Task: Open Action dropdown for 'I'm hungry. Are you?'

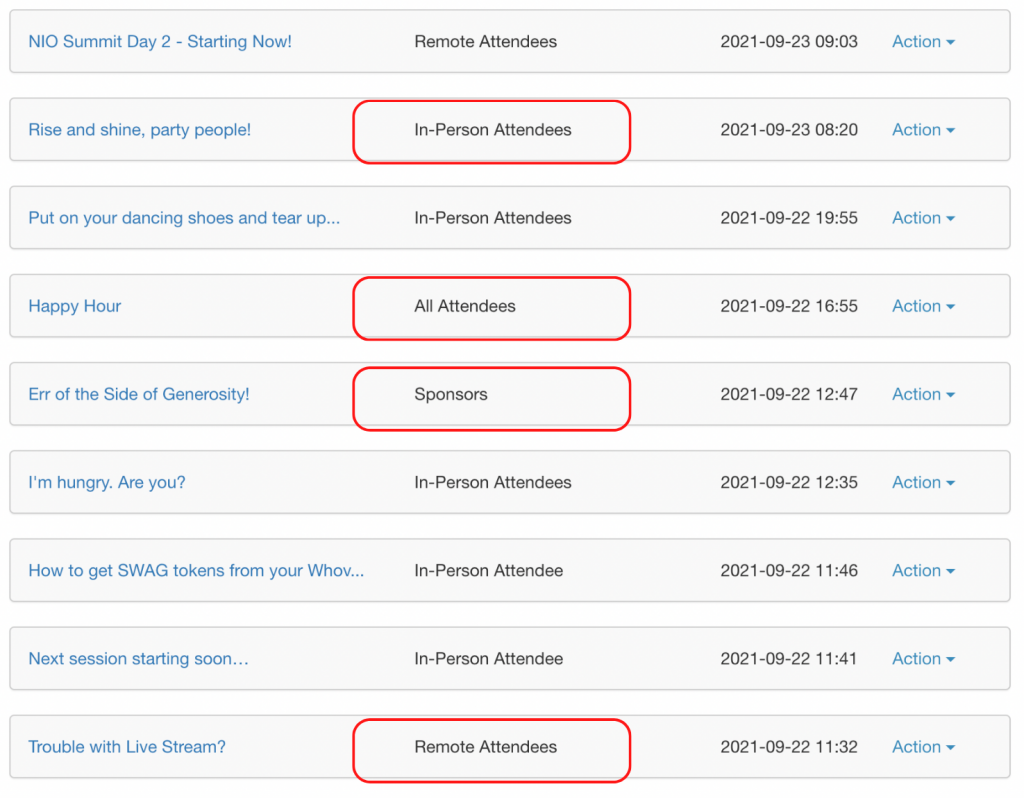Action: click(922, 482)
